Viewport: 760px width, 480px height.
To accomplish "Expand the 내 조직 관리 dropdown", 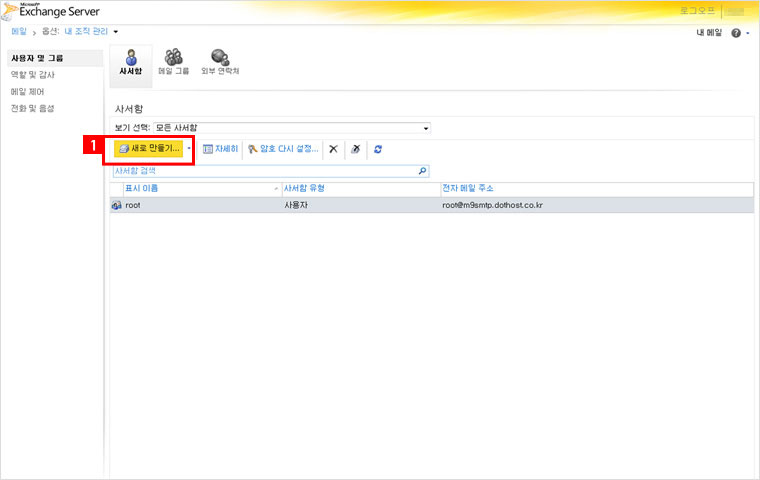I will (x=115, y=33).
